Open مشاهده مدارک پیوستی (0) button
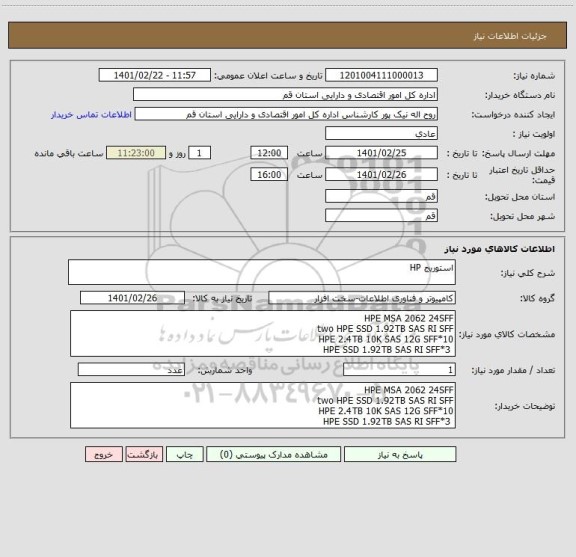Screen dimensions: 576x557 (x=273, y=454)
